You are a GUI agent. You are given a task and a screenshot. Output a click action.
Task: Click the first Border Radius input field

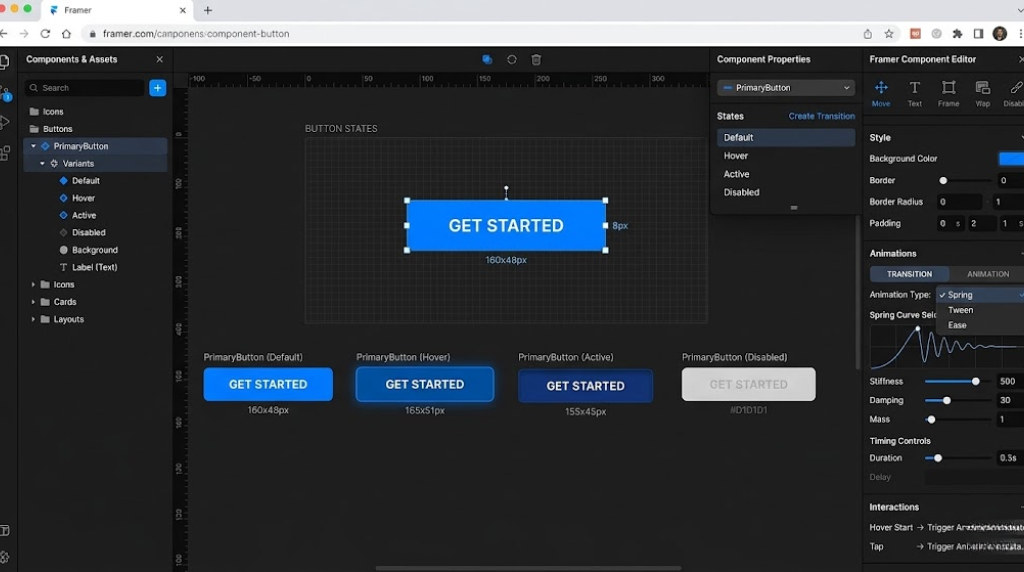click(x=959, y=202)
